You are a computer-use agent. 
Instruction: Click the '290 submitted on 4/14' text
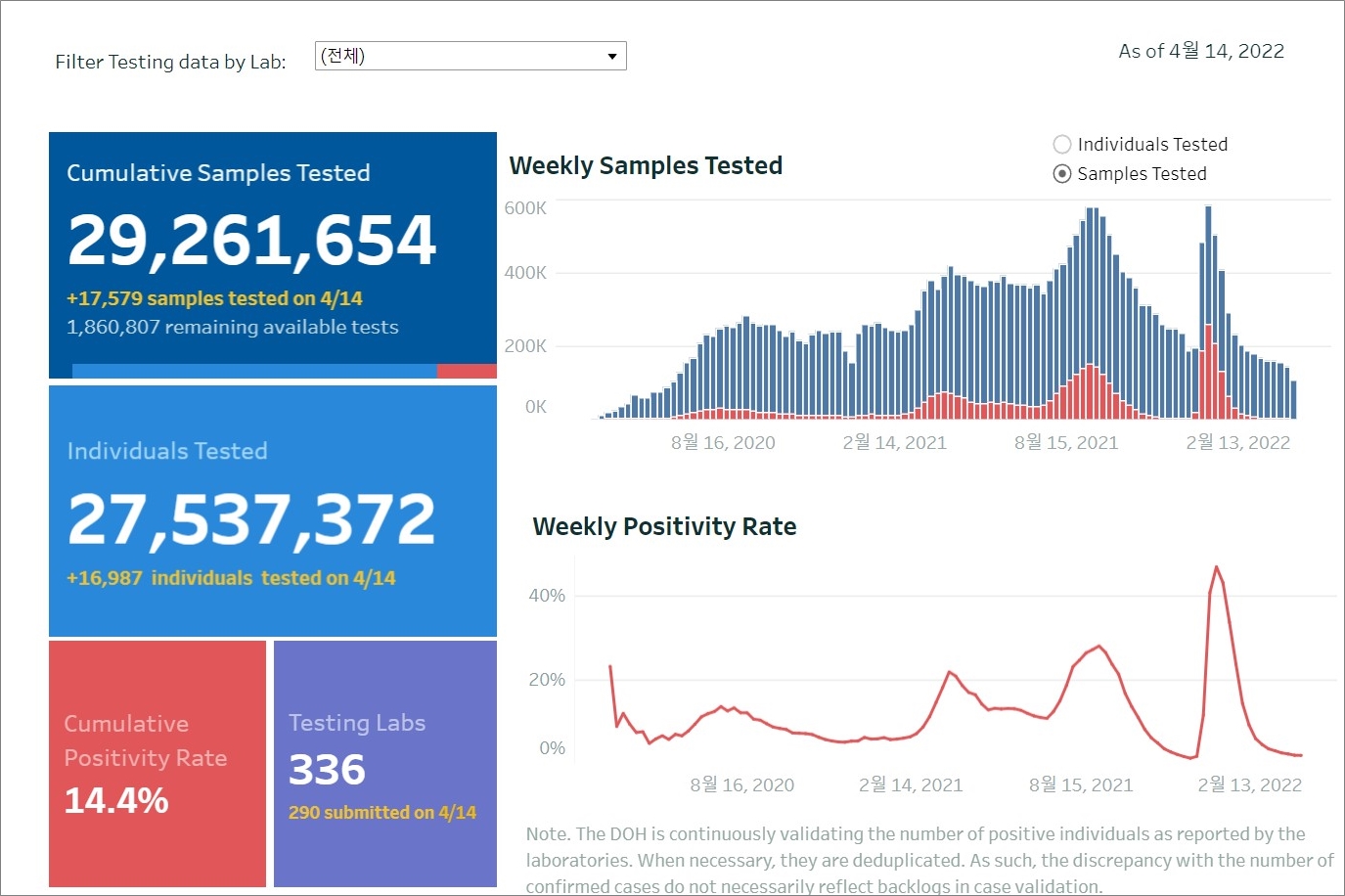[382, 813]
